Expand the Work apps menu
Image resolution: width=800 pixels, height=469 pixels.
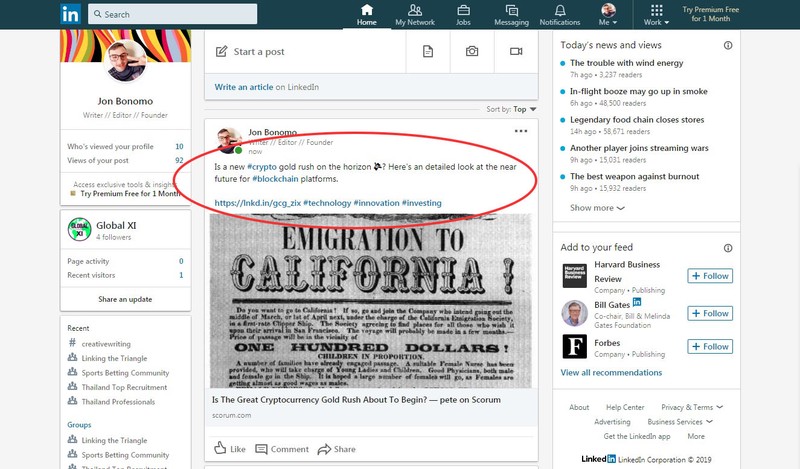[656, 15]
